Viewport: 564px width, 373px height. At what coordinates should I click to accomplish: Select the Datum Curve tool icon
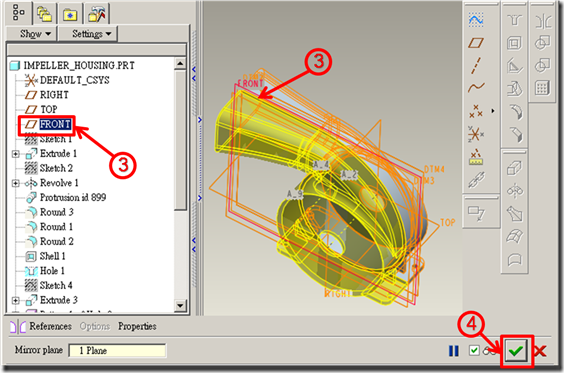tap(476, 87)
